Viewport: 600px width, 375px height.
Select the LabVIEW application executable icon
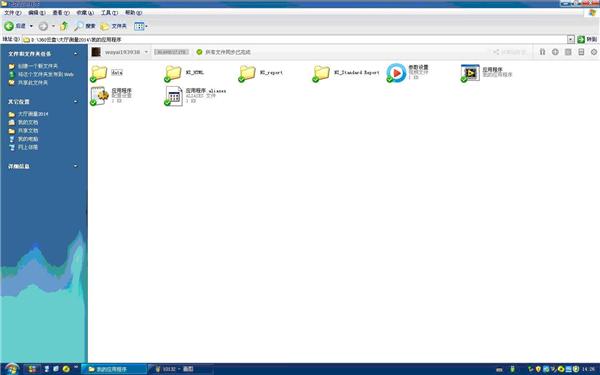[470, 73]
